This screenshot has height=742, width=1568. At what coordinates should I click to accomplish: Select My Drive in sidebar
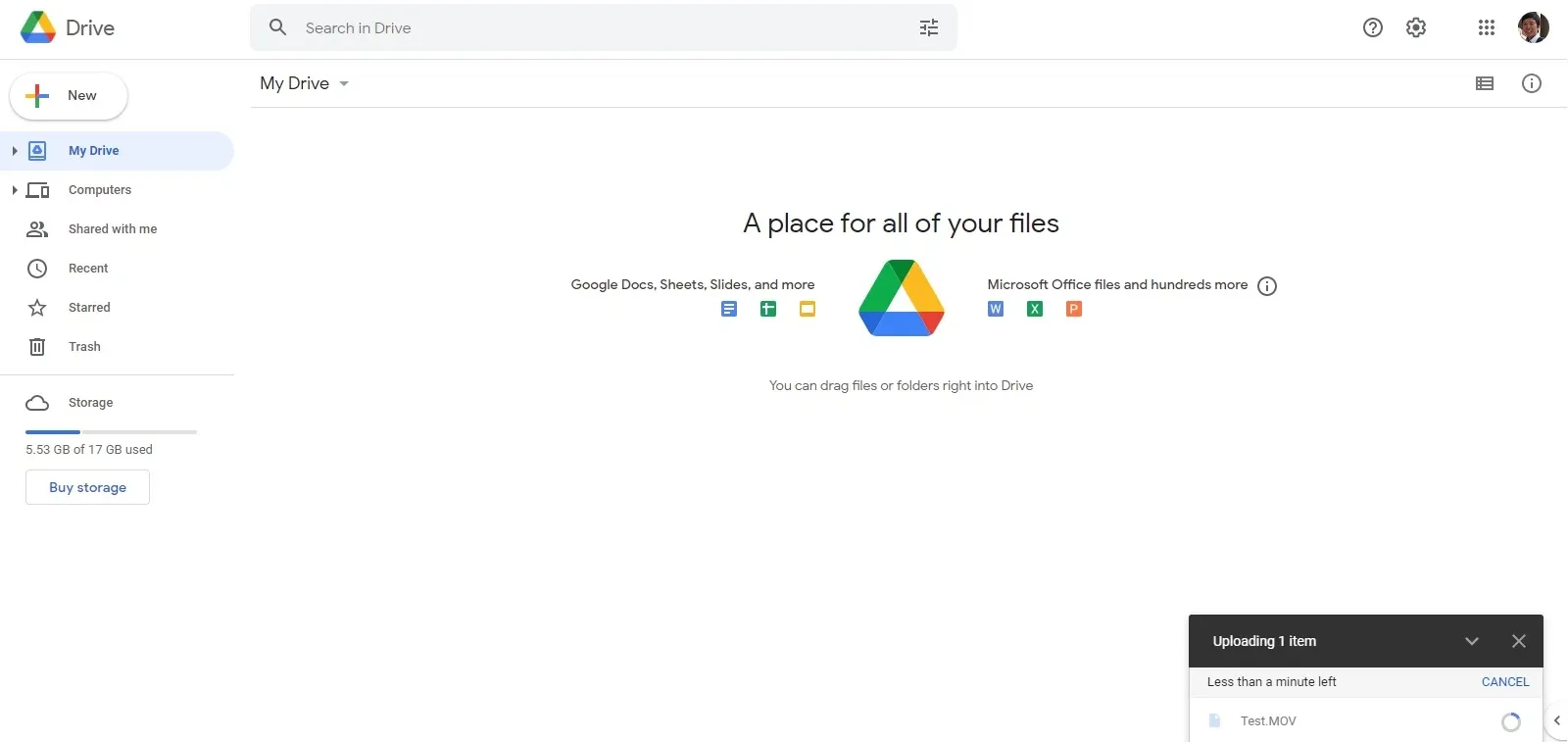pos(117,151)
